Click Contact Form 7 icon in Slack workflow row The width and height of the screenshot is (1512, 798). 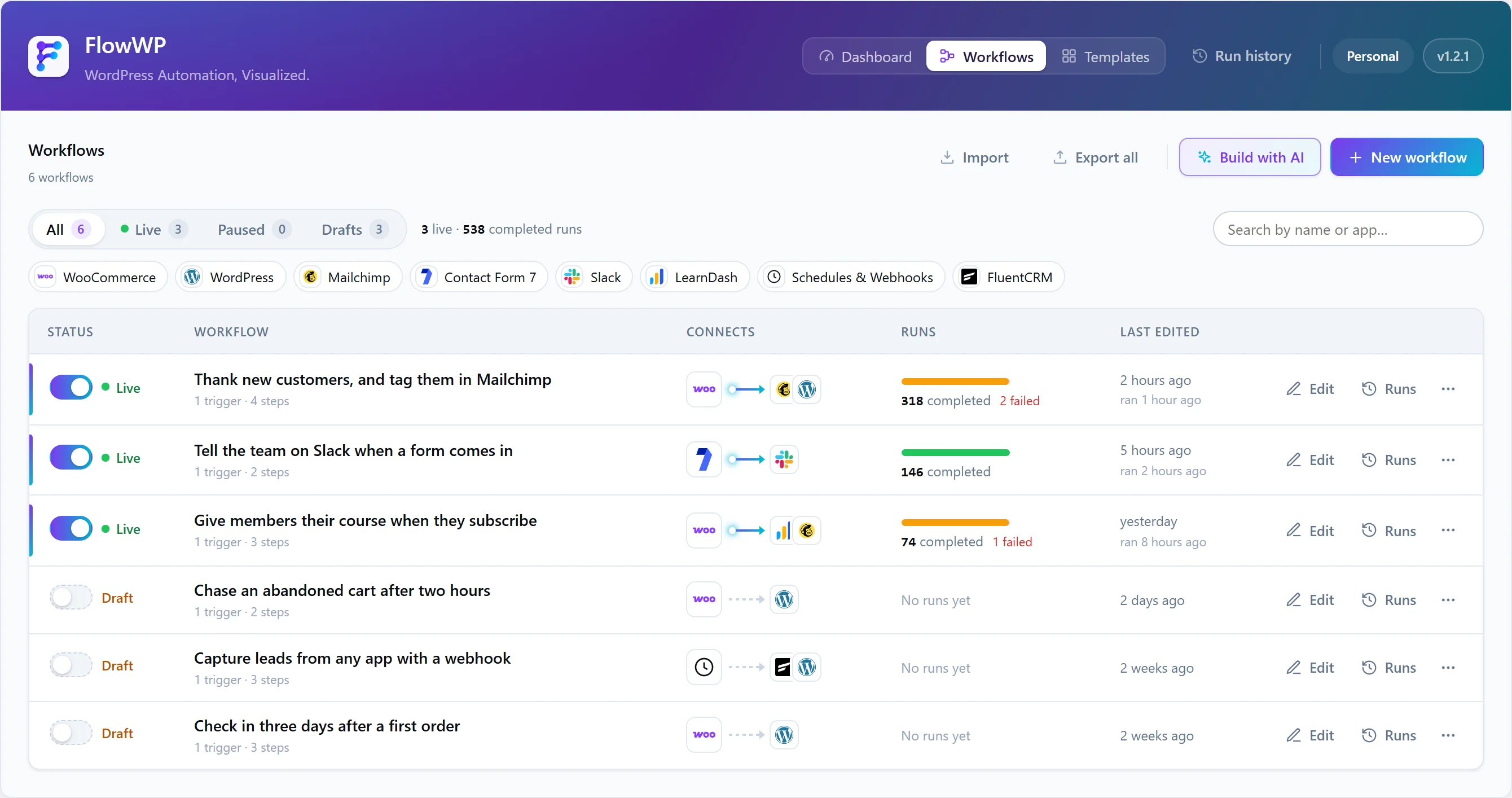(704, 459)
